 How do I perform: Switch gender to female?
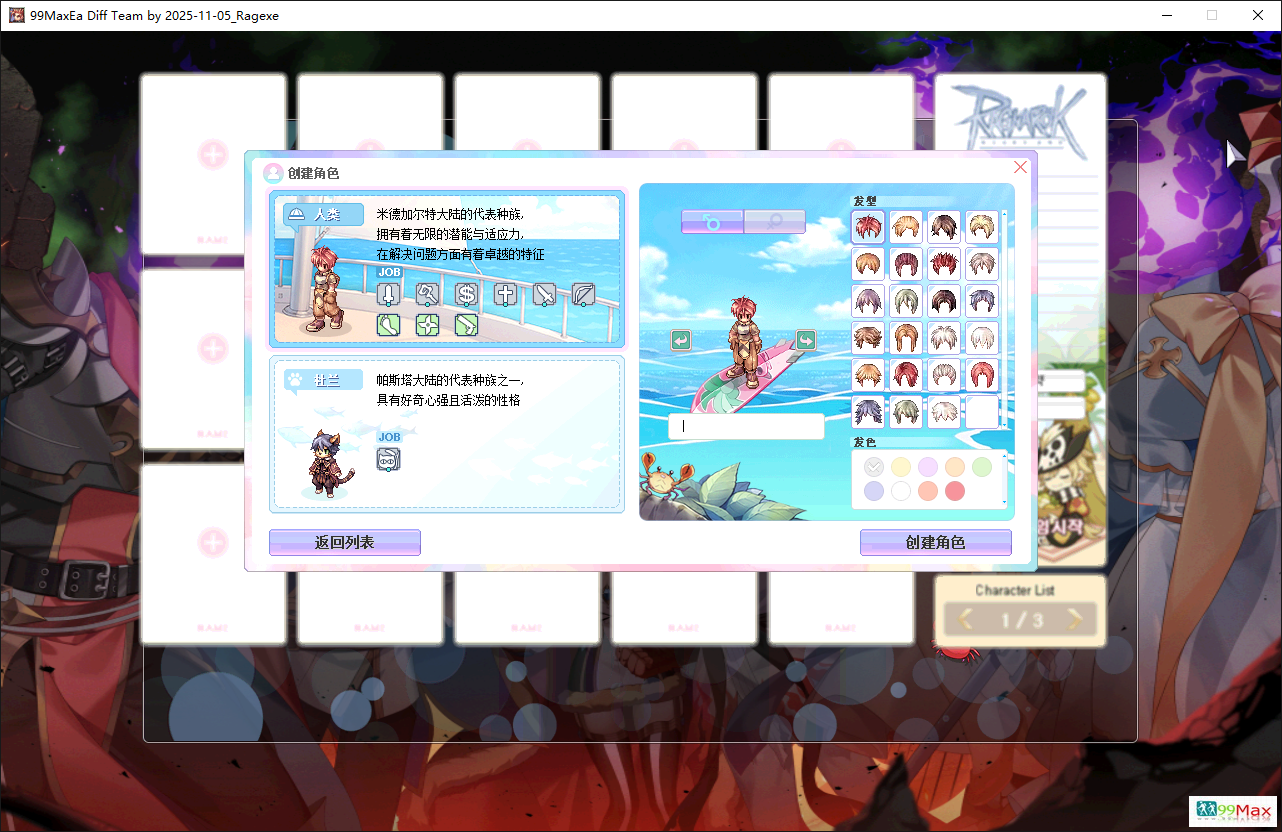(774, 222)
